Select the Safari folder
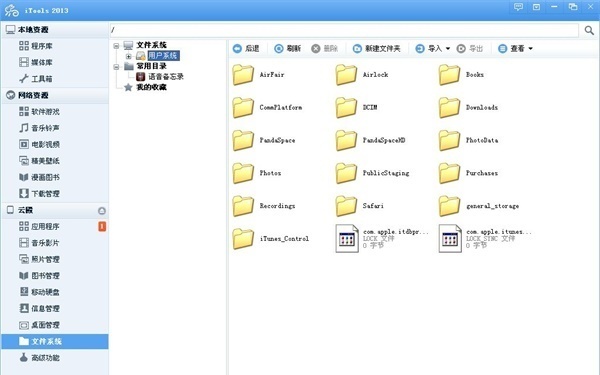 tap(360, 206)
